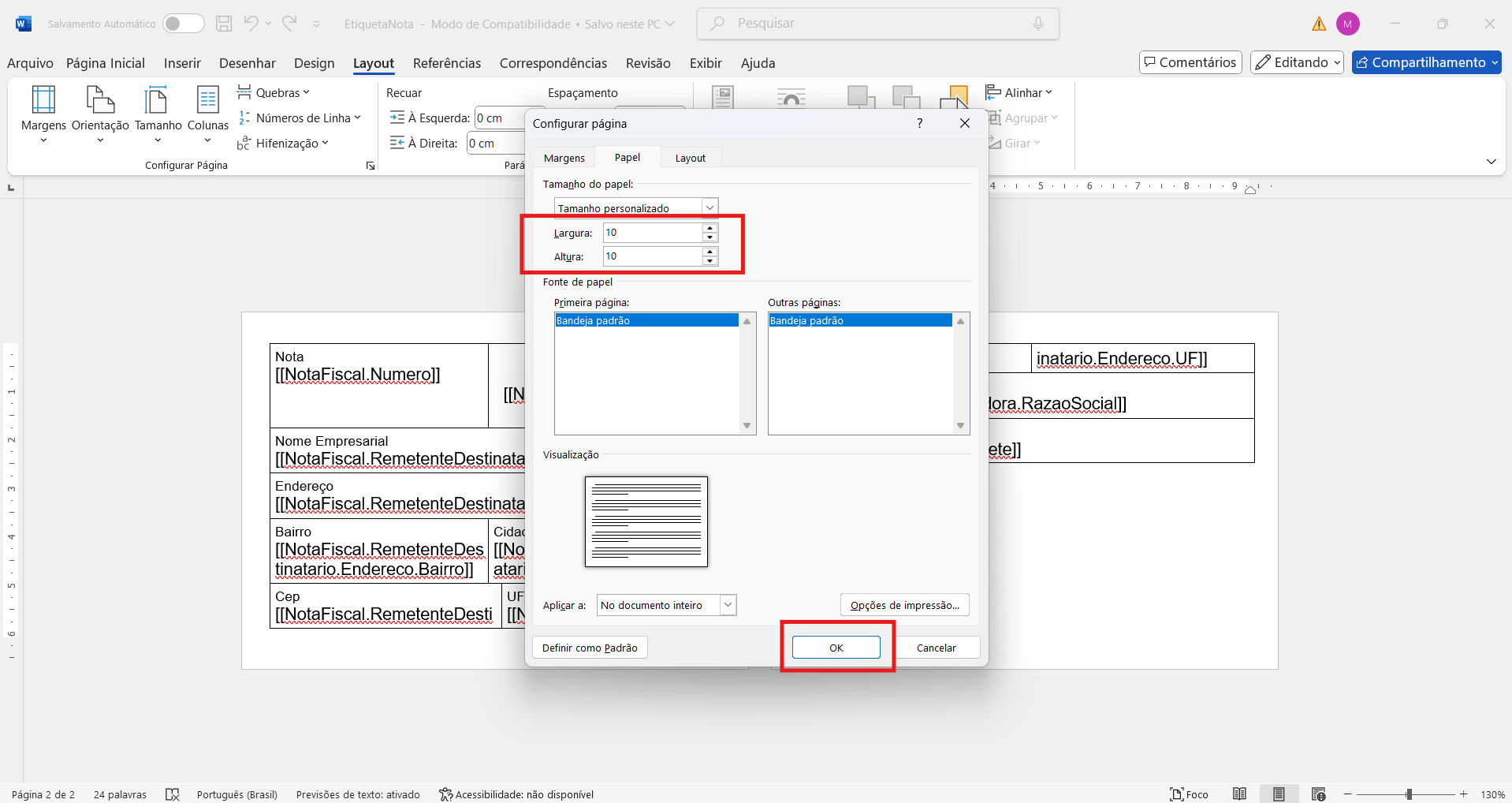1512x803 pixels.
Task: Click the Definir como Padrão button
Action: pyautogui.click(x=590, y=648)
